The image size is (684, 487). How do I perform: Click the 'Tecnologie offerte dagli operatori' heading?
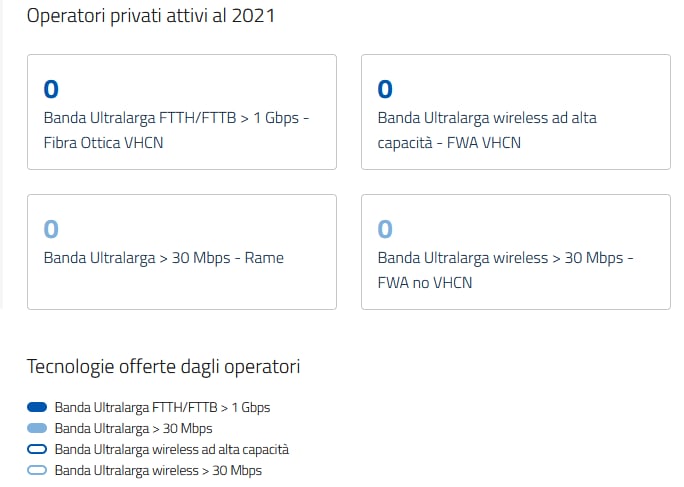click(163, 367)
